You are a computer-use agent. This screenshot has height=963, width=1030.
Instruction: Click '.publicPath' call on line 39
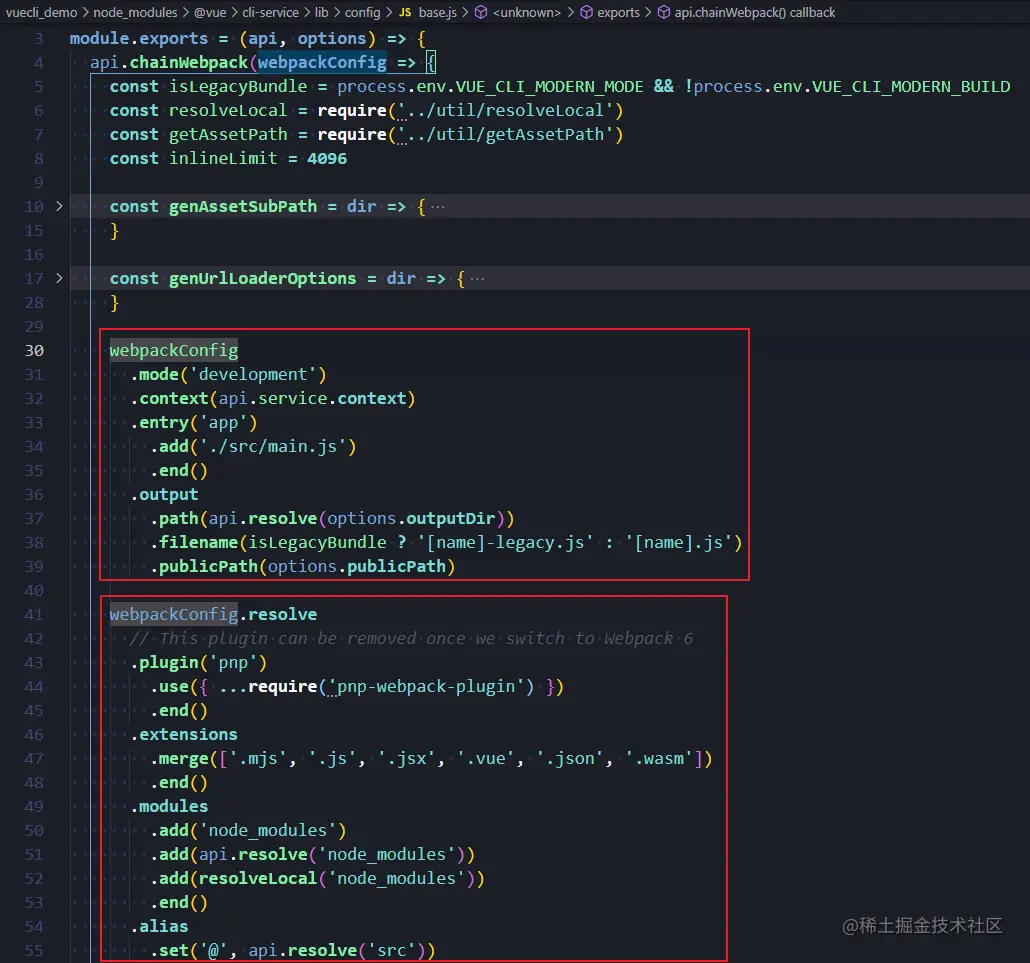click(204, 567)
